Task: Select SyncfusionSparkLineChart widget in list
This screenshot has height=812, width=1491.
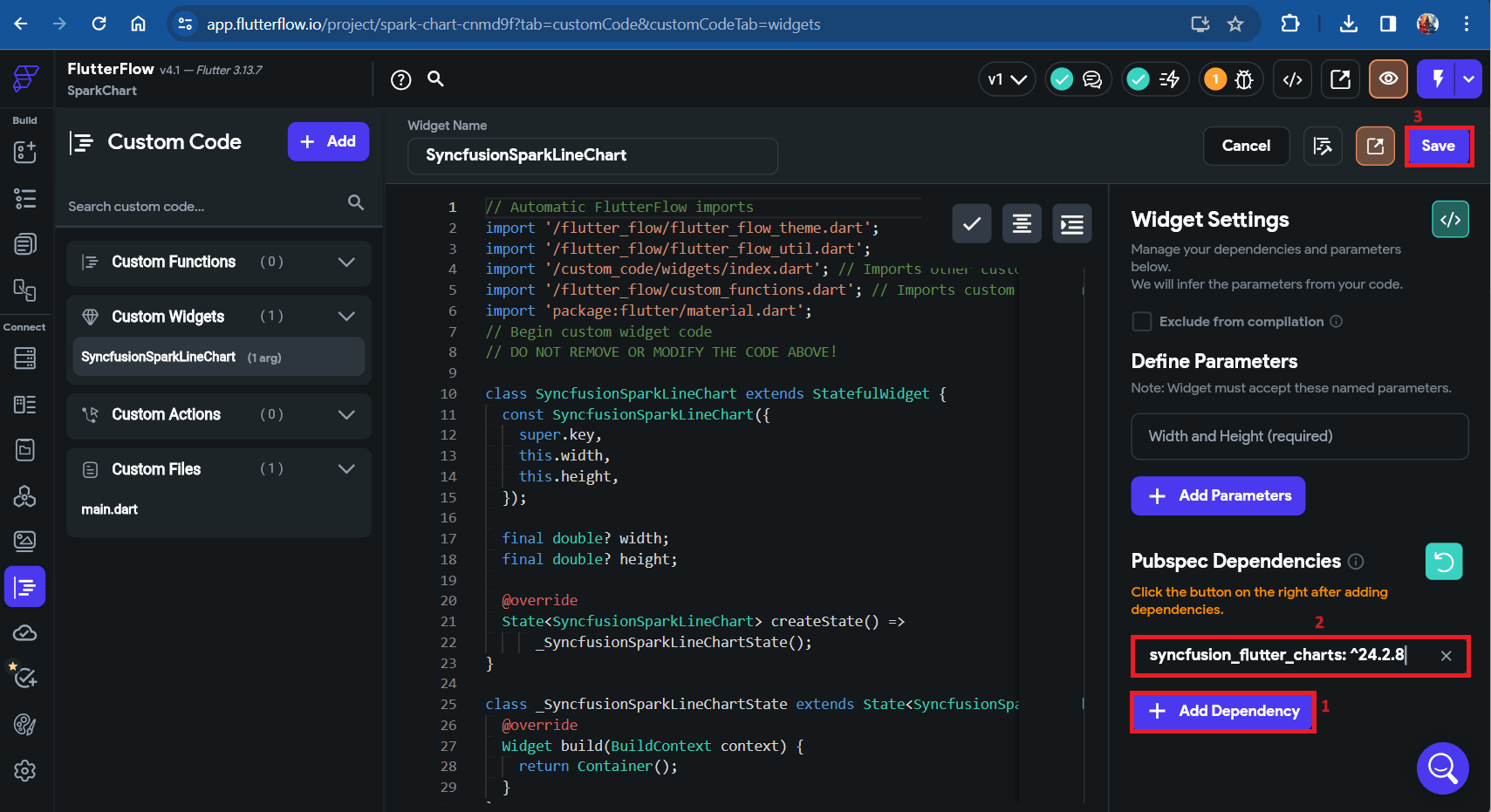Action: [219, 357]
